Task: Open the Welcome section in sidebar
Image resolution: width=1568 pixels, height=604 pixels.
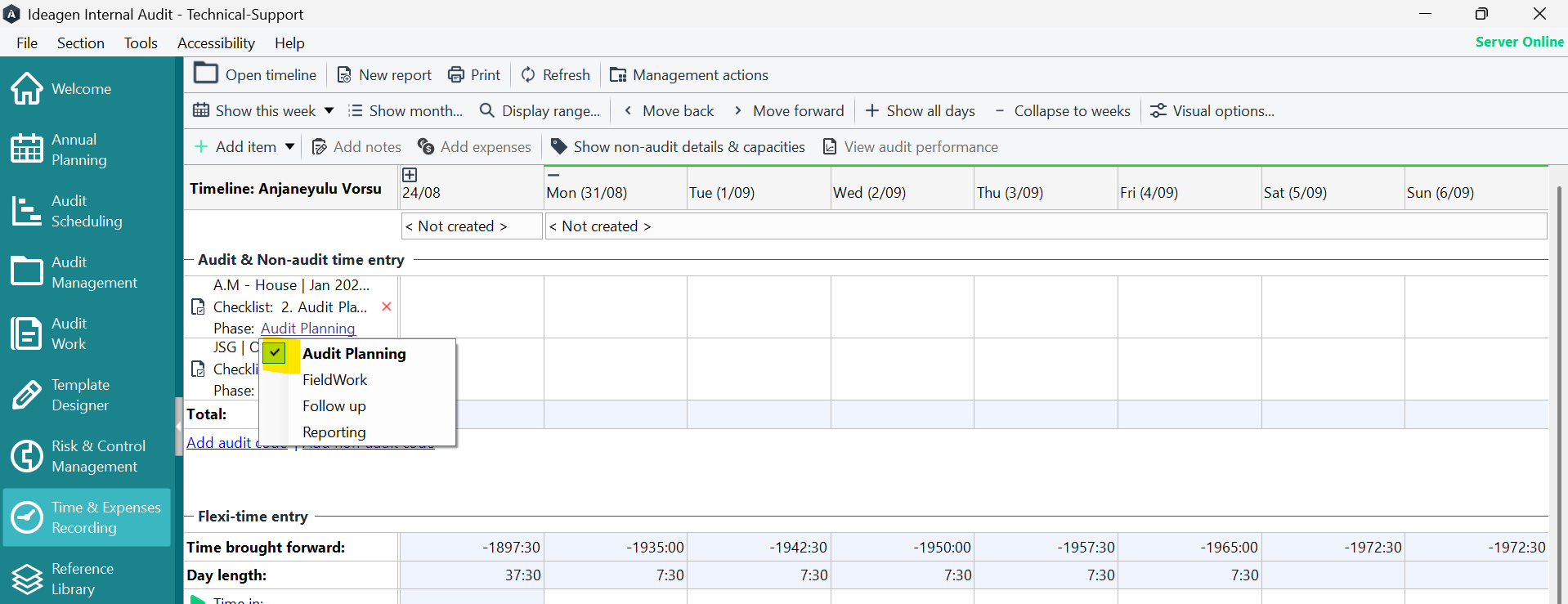Action: (x=86, y=88)
